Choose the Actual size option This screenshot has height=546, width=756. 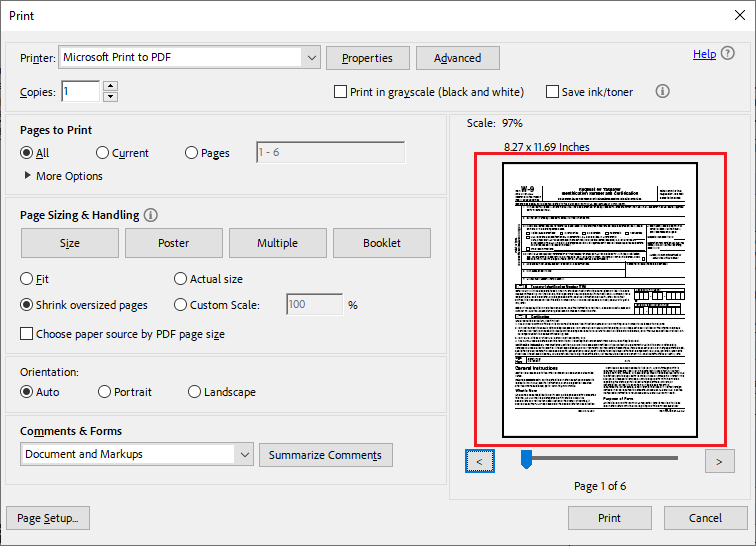pyautogui.click(x=180, y=279)
